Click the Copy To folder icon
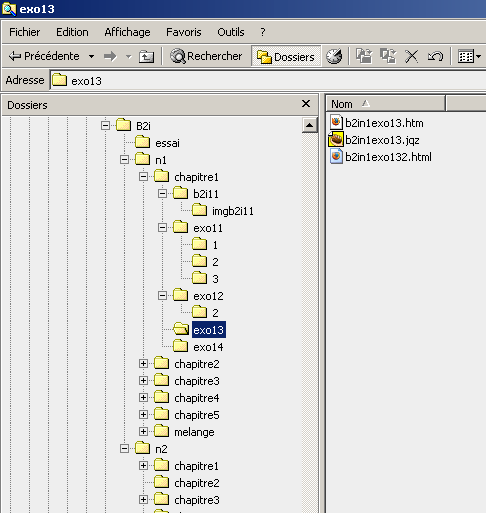 tap(388, 56)
